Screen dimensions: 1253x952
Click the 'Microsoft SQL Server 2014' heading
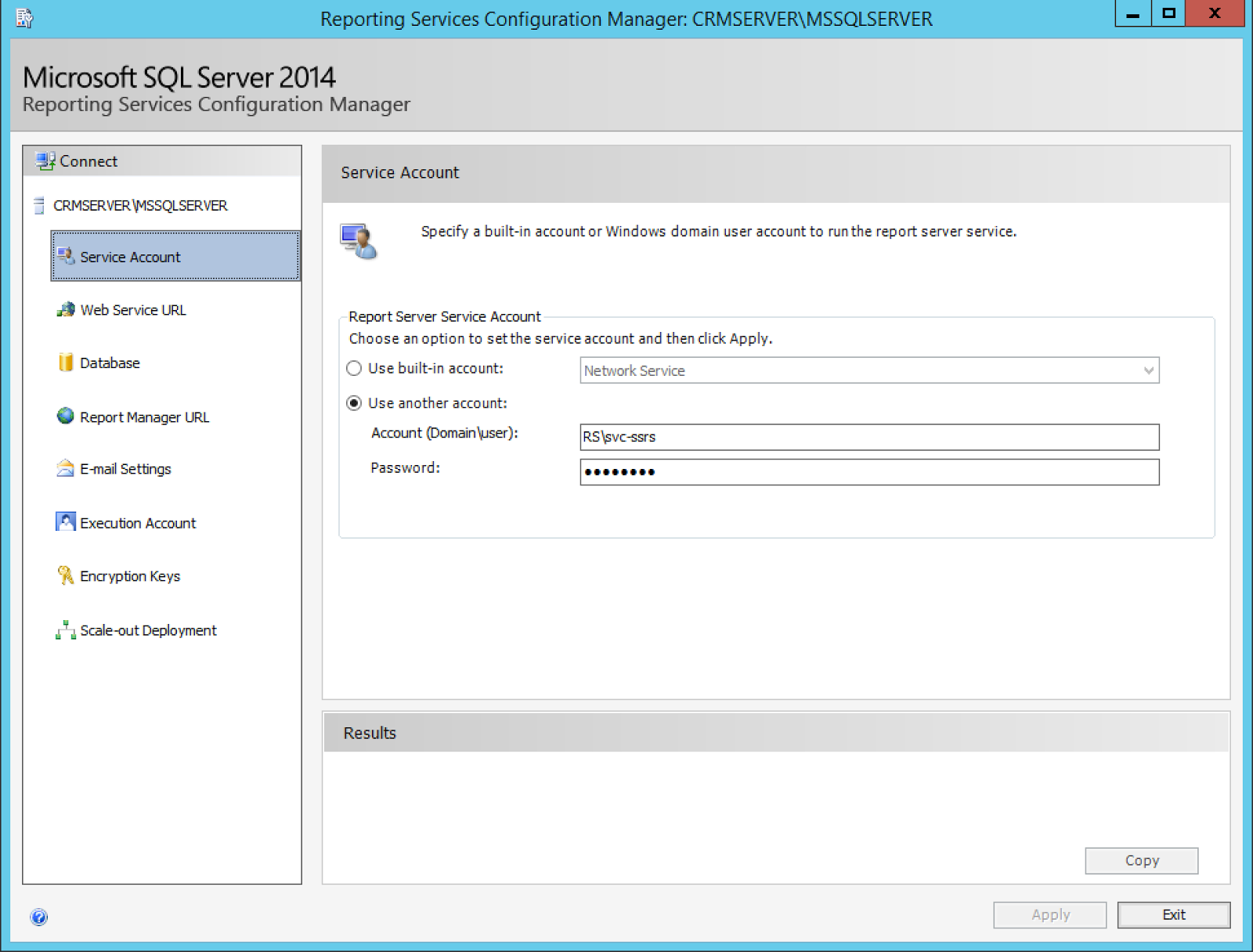[179, 77]
